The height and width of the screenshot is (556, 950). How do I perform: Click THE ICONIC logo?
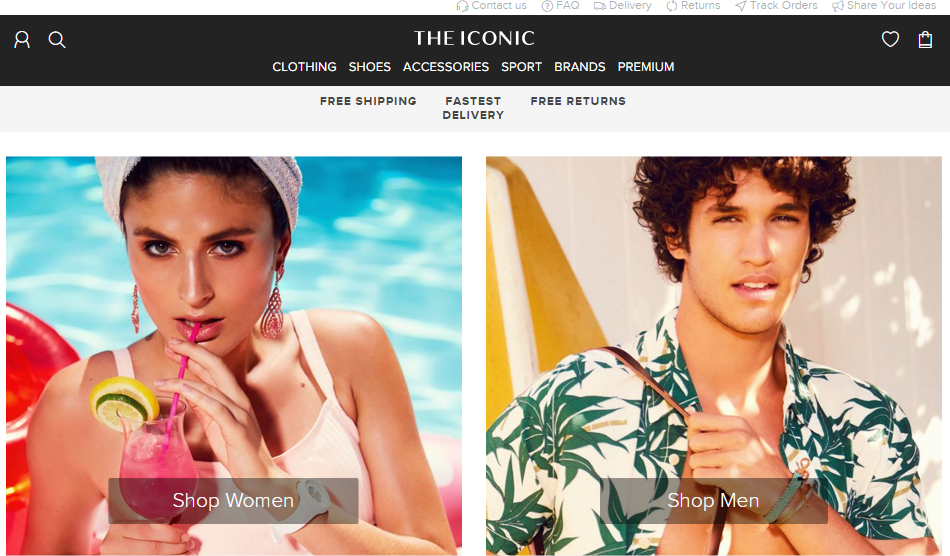[474, 38]
